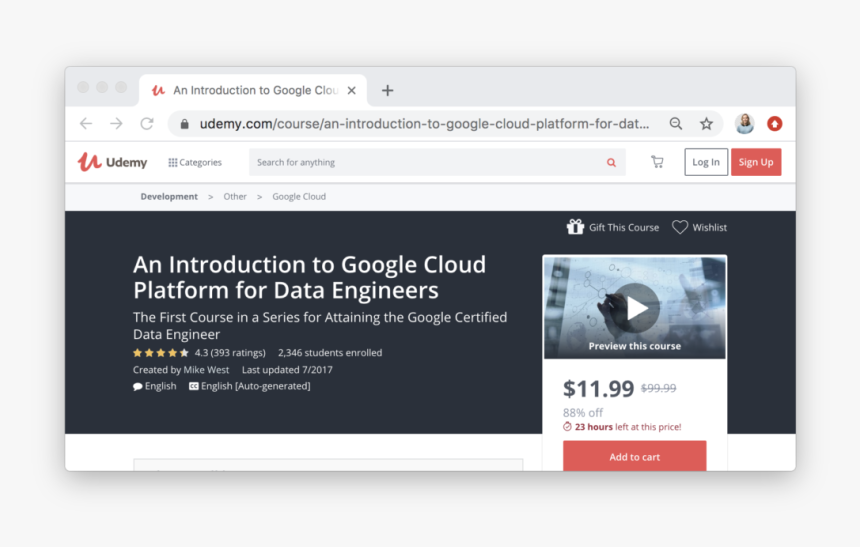Click the closed captions CC icon
Screen dimensions: 860x547
coord(194,386)
